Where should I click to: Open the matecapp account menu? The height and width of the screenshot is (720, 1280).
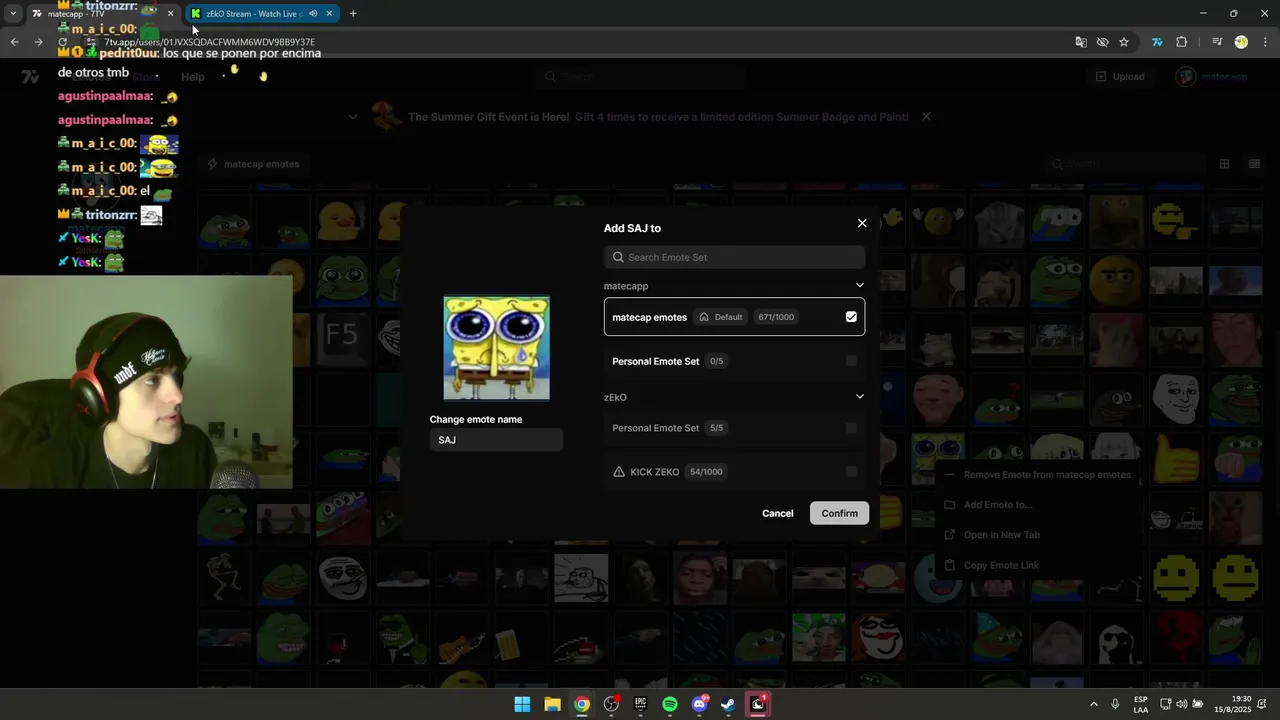[1212, 76]
